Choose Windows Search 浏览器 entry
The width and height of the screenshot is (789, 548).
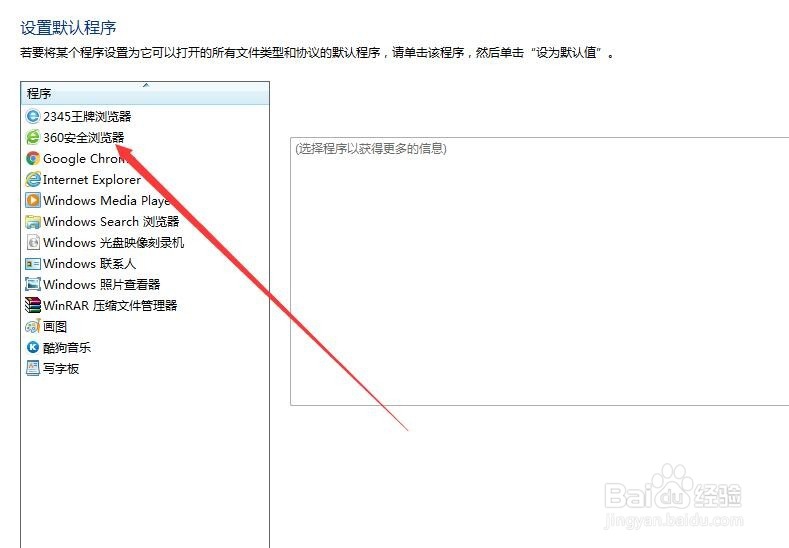[x=111, y=221]
